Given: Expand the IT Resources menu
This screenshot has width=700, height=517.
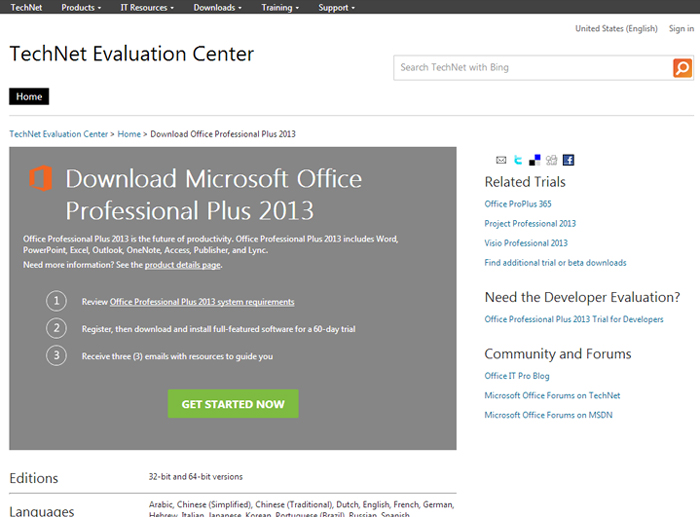Looking at the screenshot, I should click(147, 8).
